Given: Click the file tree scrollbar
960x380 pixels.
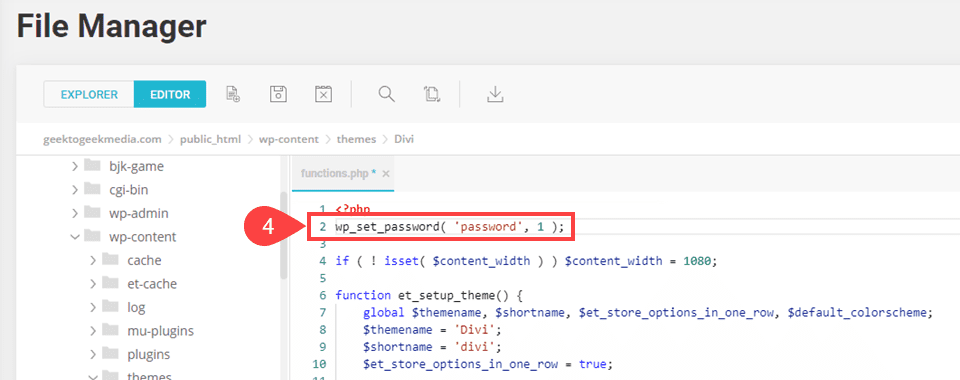Looking at the screenshot, I should pos(283,235).
